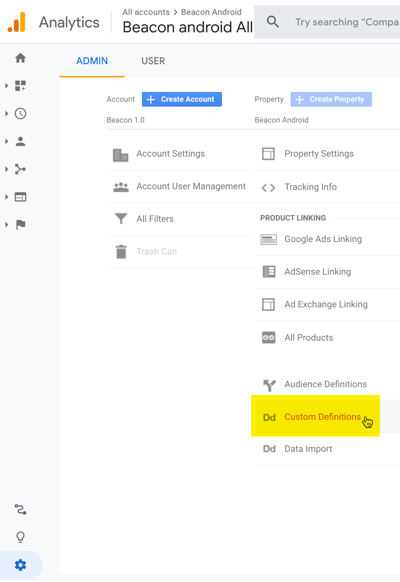Switch to the USER tab
This screenshot has height=582, width=400.
click(x=153, y=61)
